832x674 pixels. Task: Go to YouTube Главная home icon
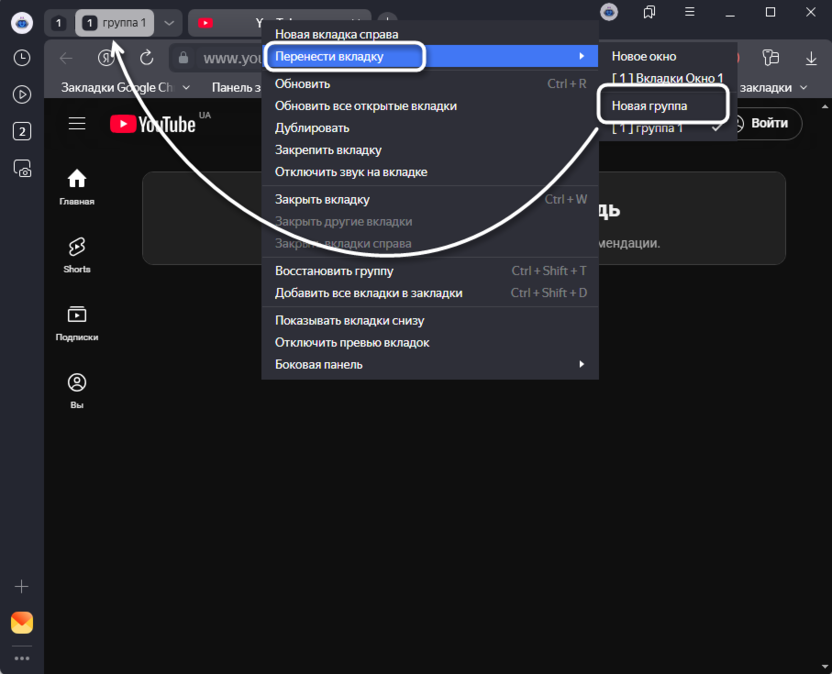(77, 187)
